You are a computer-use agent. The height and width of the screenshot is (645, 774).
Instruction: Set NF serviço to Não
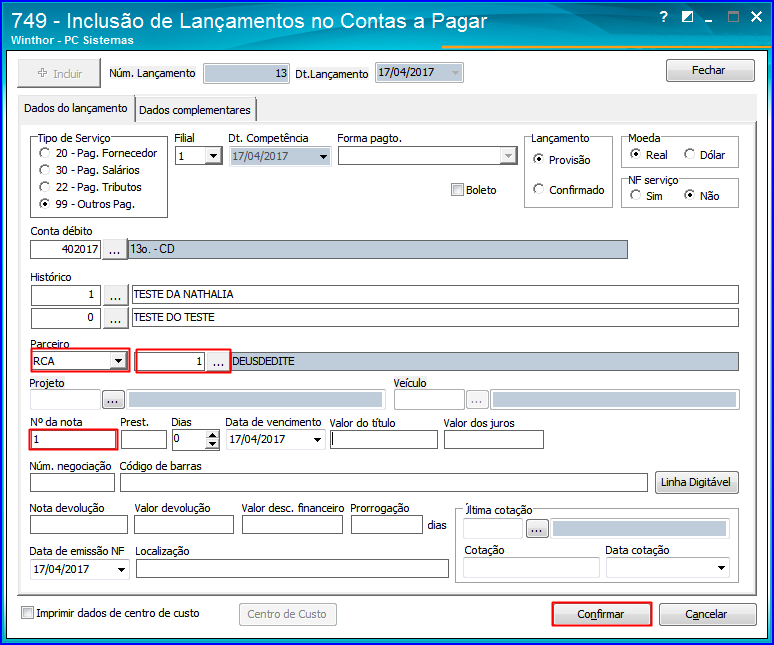pos(689,195)
